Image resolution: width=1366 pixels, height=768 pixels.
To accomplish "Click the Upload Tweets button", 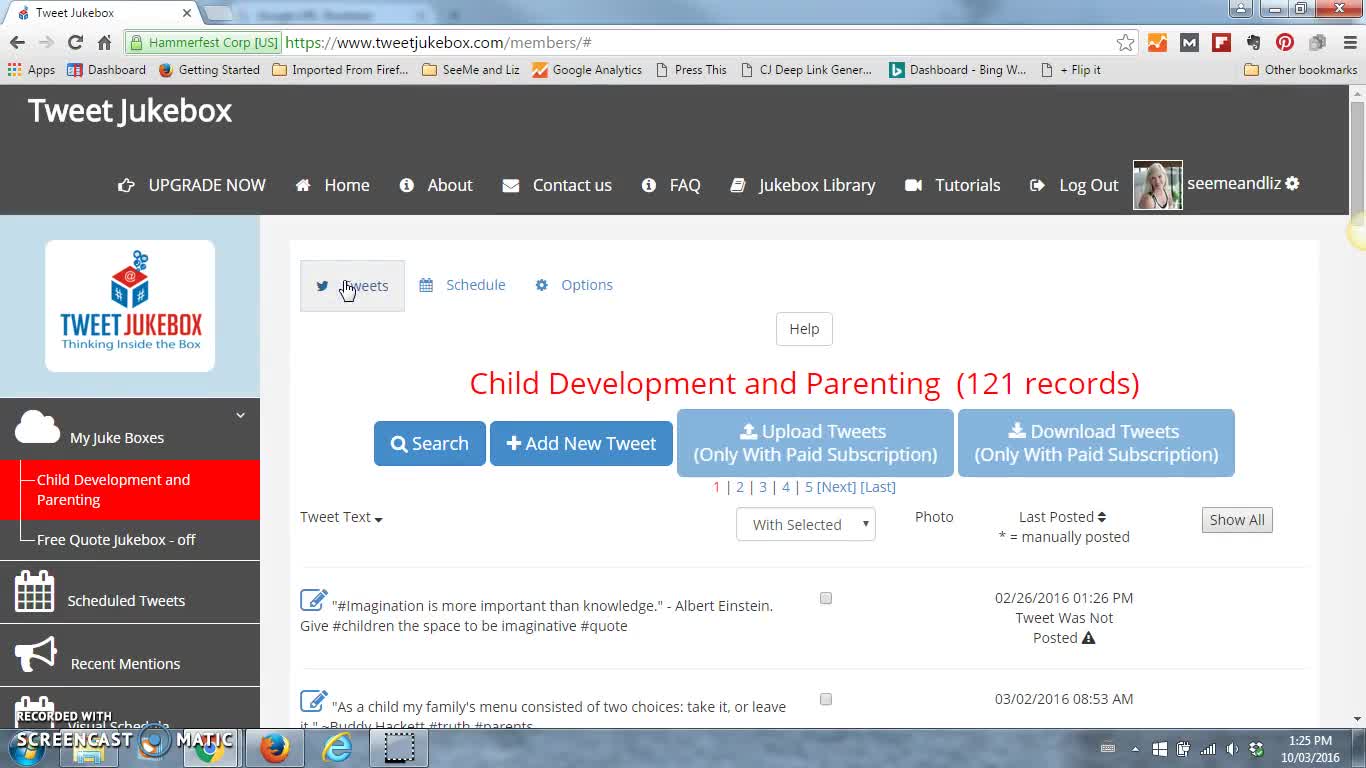I will pos(815,443).
